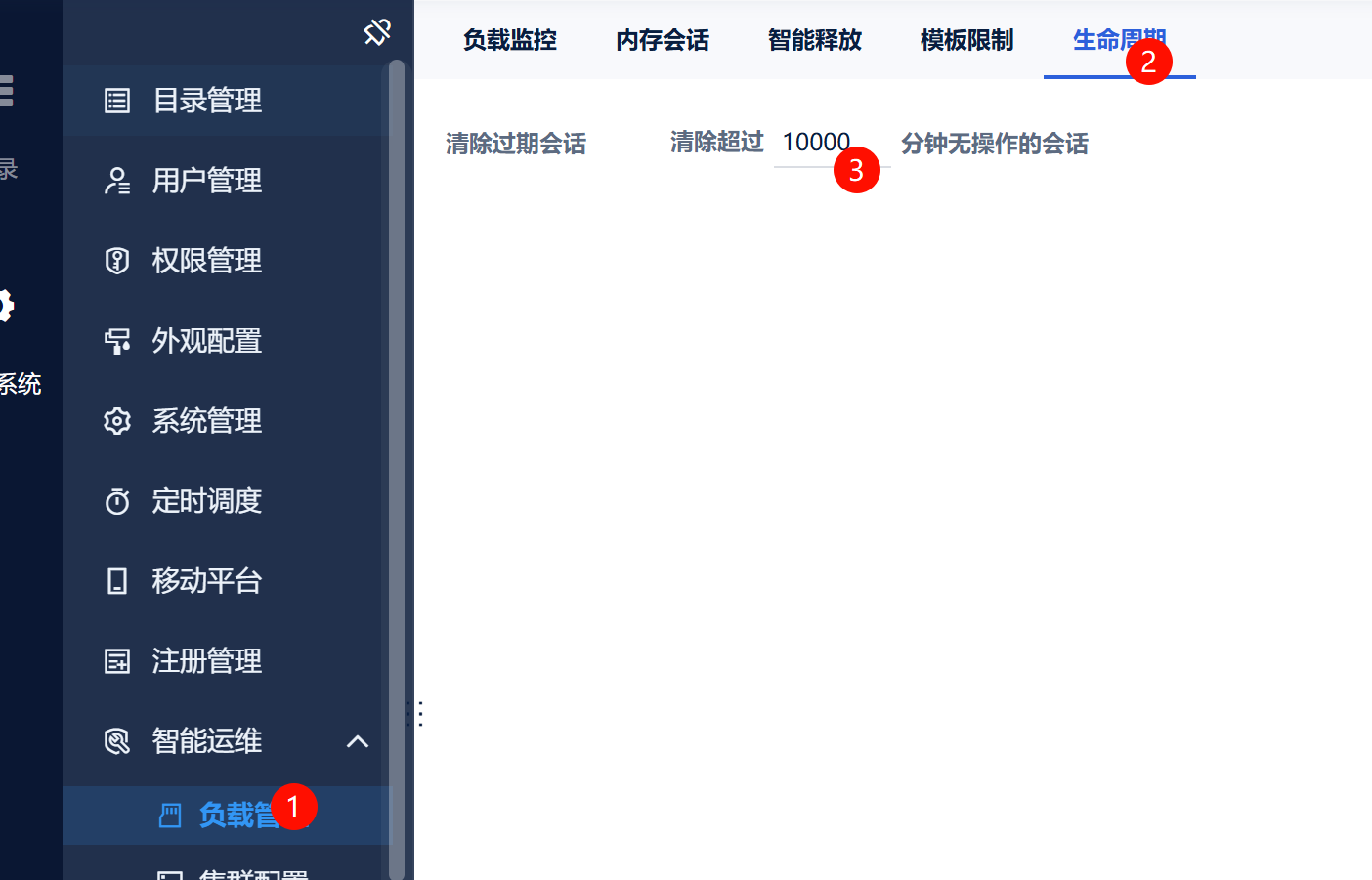Screen dimensions: 1372x880
Task: Click the 权限管理 shield icon
Action: point(117,261)
